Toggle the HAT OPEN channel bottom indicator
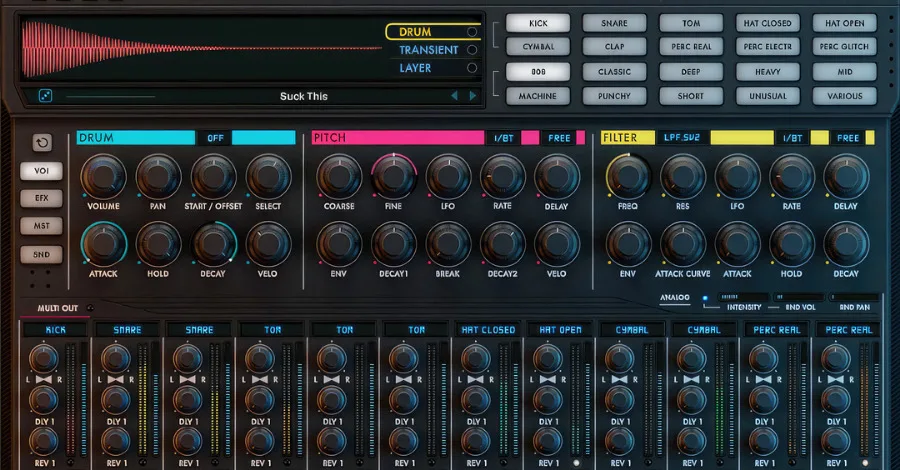 pos(576,463)
